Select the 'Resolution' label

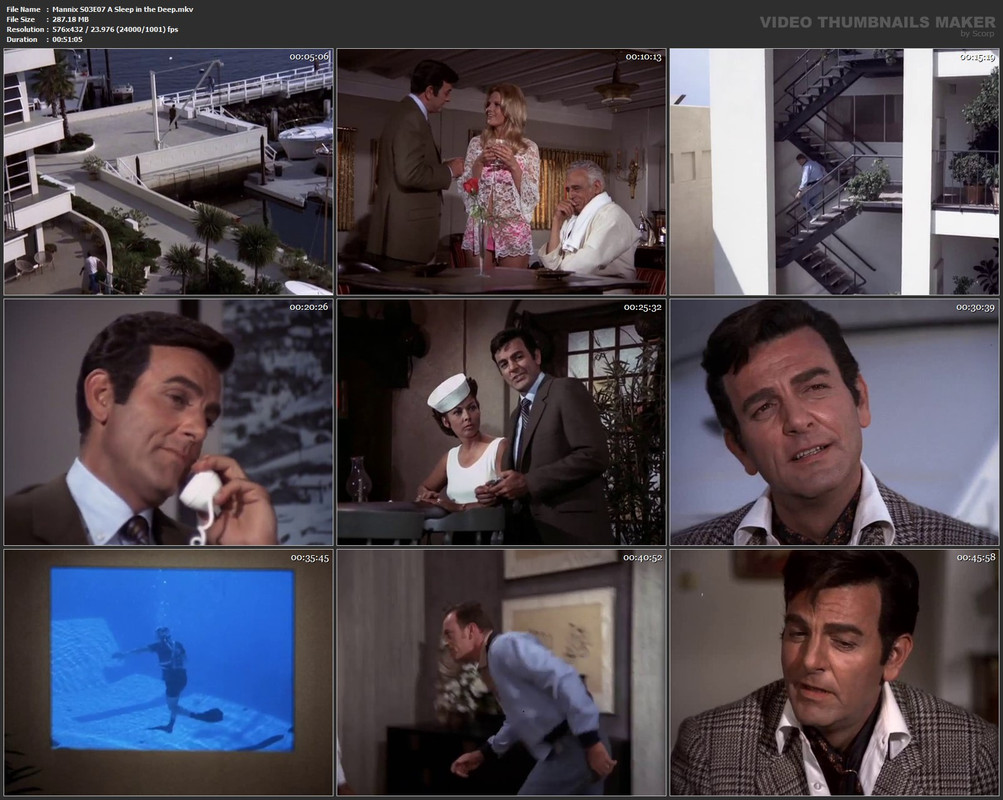[25, 29]
